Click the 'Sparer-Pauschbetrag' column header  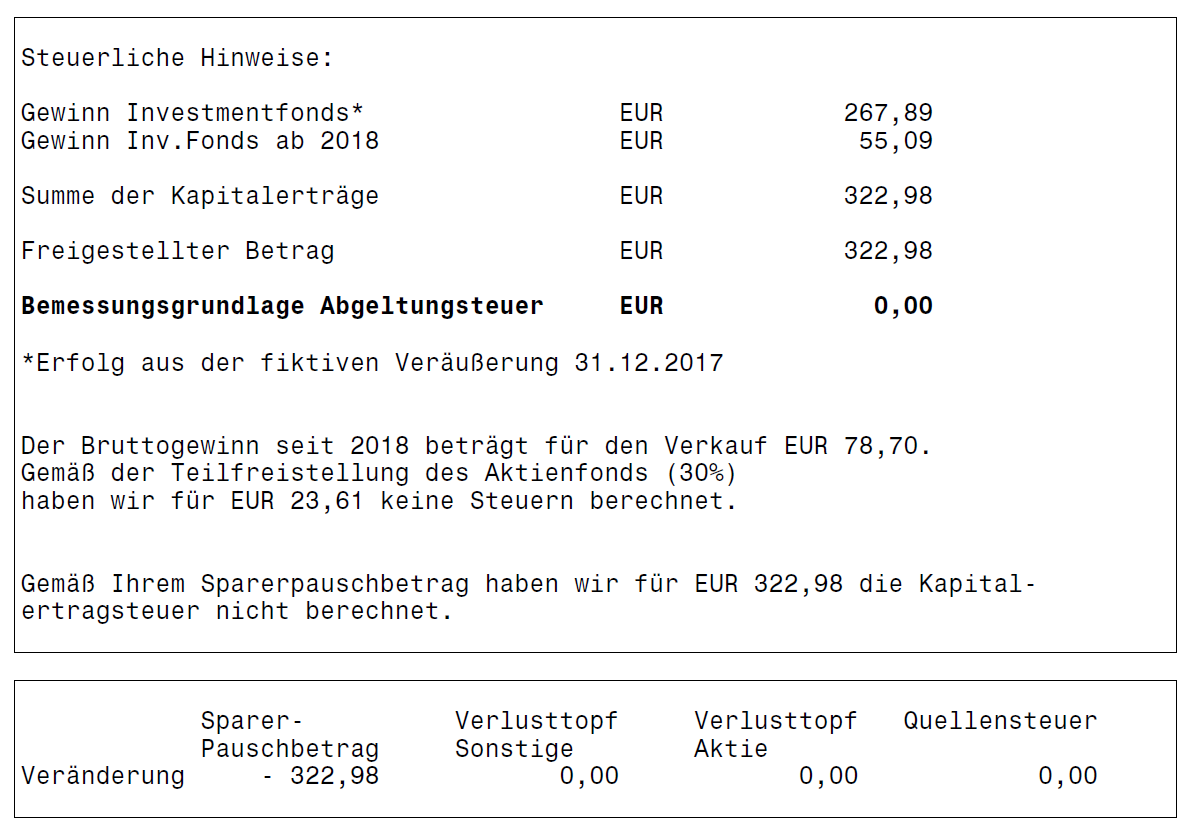click(289, 735)
